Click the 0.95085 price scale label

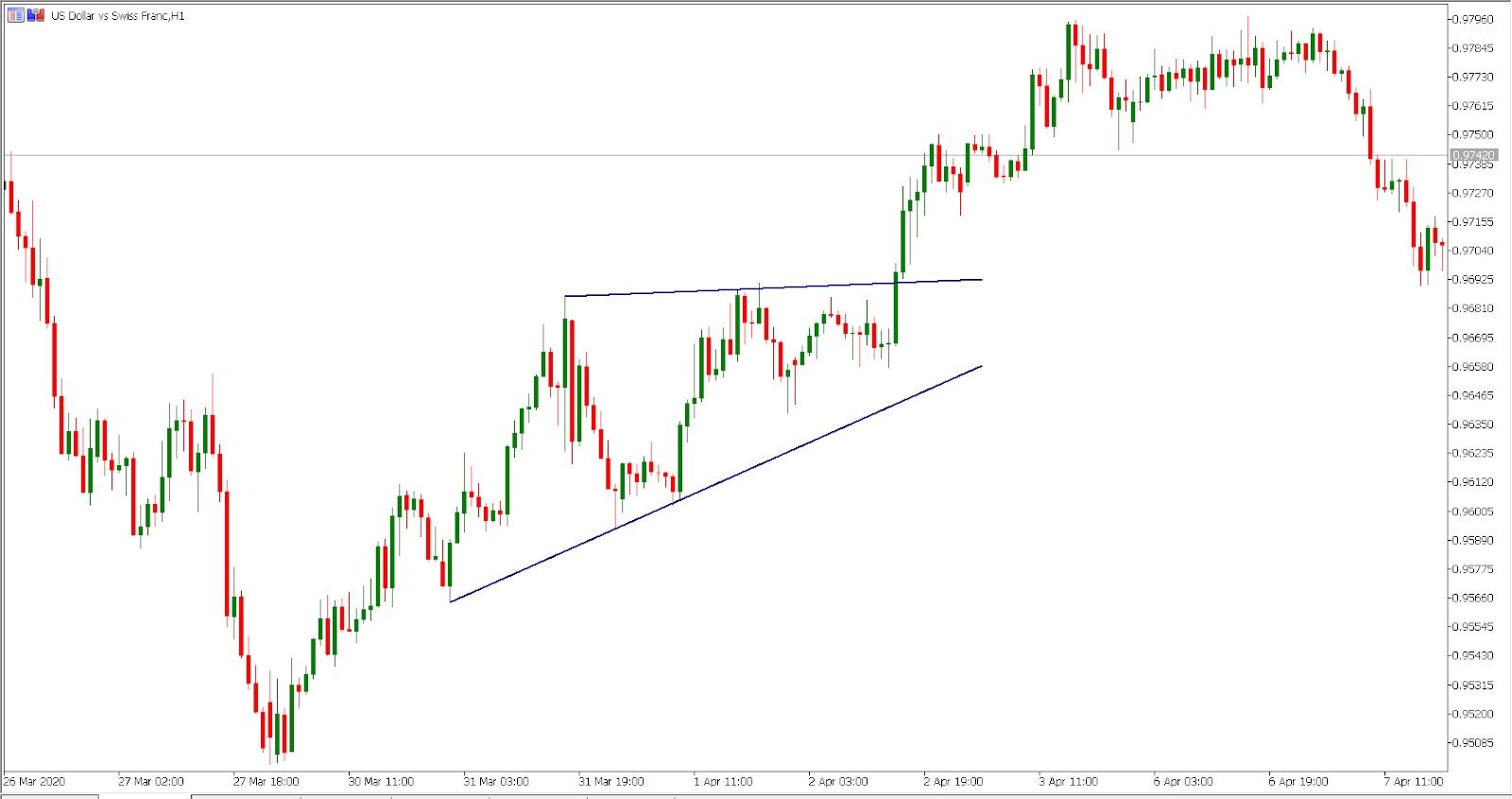pyautogui.click(x=1473, y=742)
